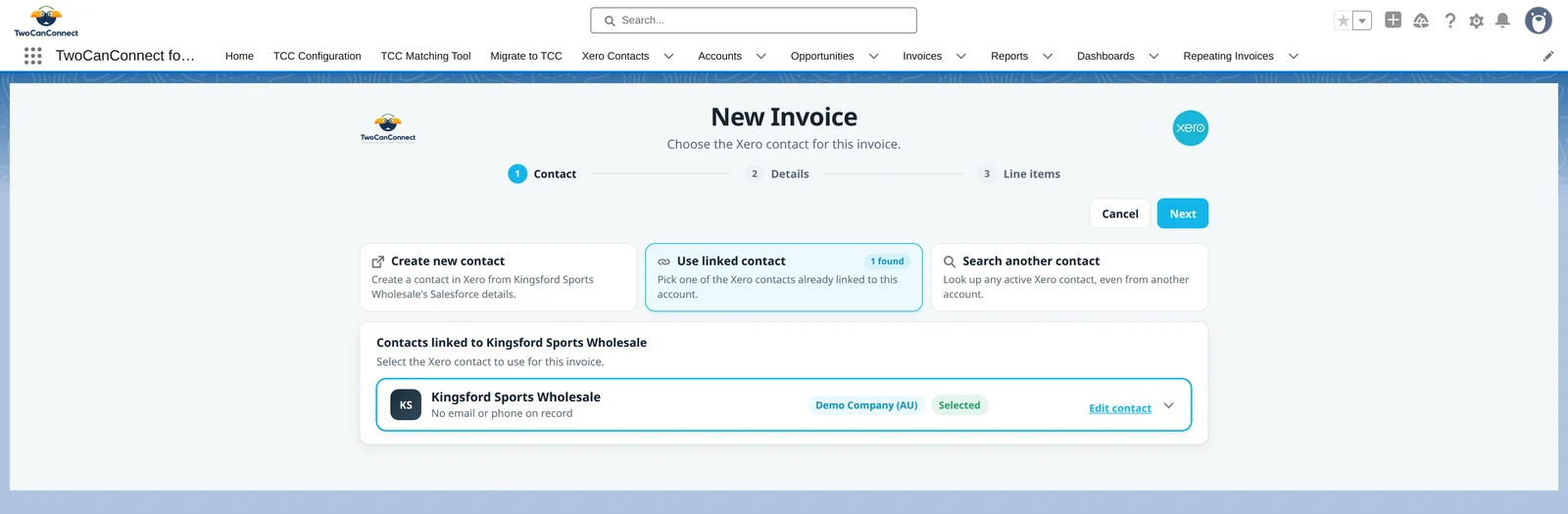Follow the Edit contact link
Viewport: 1568px width, 514px height.
pos(1120,408)
